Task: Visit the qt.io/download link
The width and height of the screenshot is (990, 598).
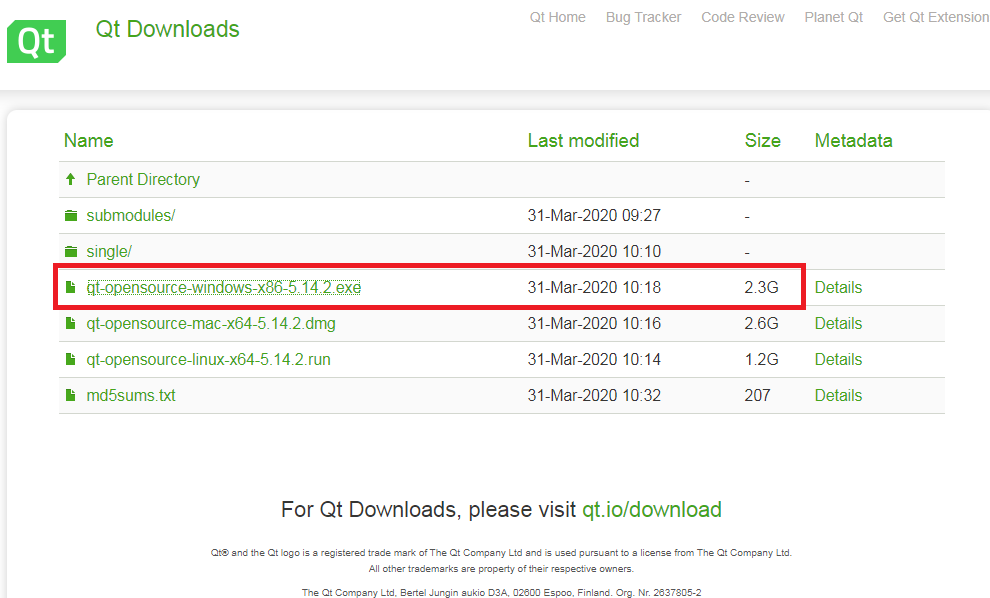Action: (652, 510)
